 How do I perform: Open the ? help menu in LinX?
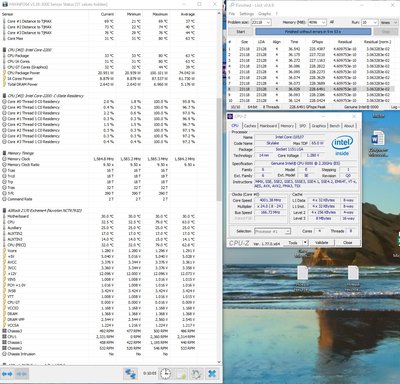pyautogui.click(x=276, y=14)
